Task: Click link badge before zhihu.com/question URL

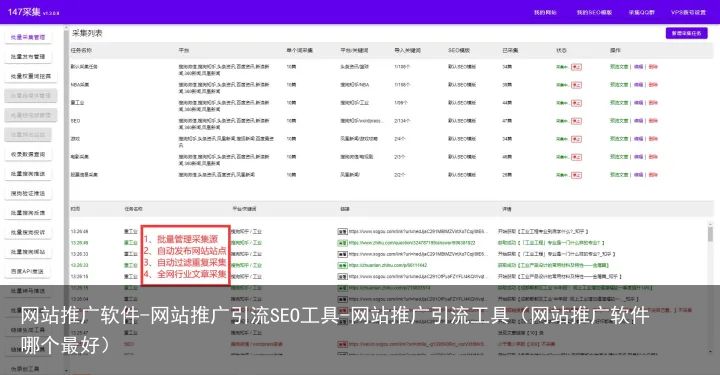Action: click(343, 243)
